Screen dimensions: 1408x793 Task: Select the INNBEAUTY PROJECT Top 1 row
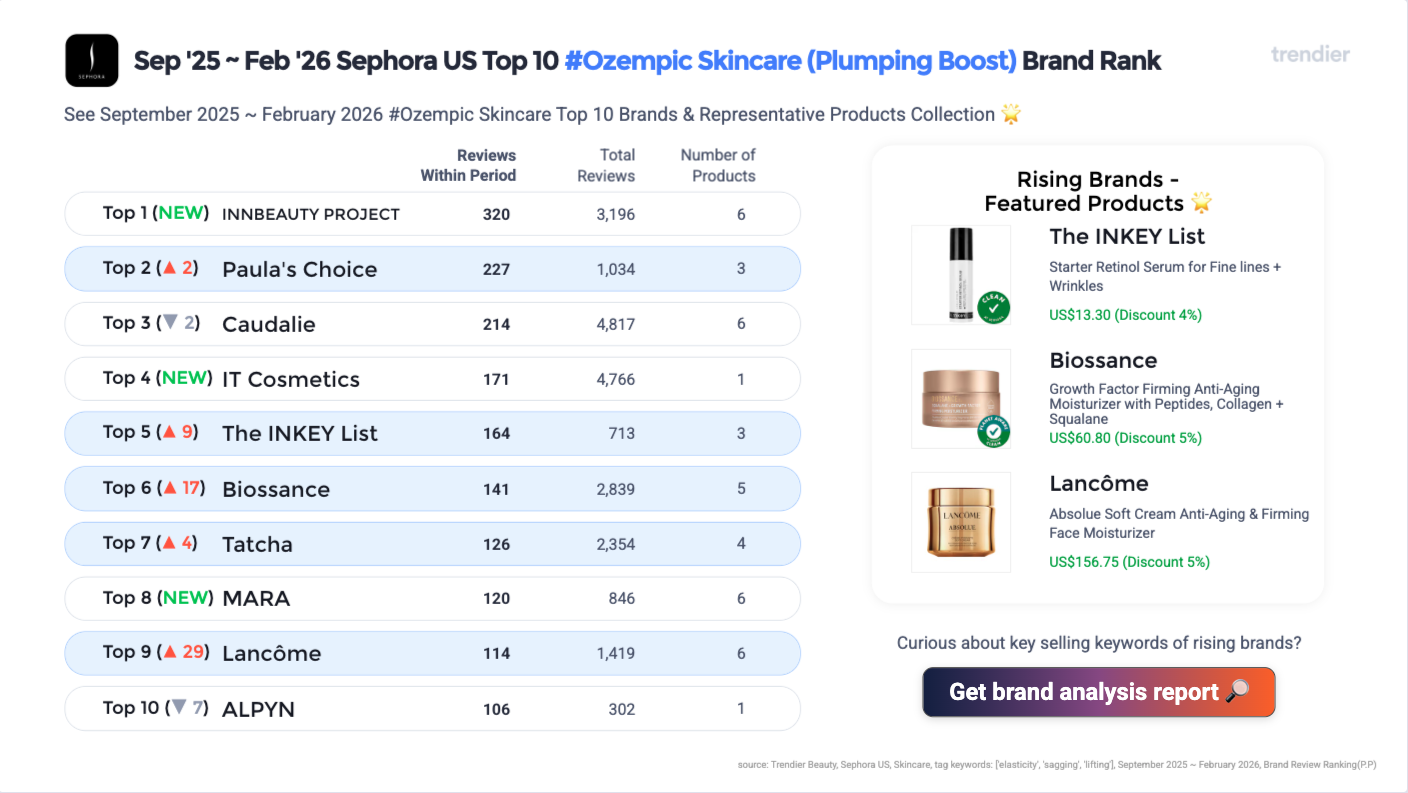click(432, 214)
